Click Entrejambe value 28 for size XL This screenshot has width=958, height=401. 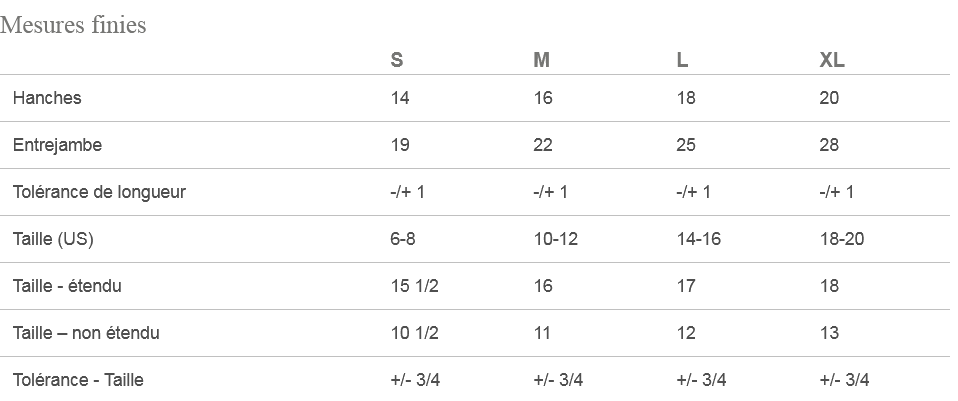click(x=829, y=145)
